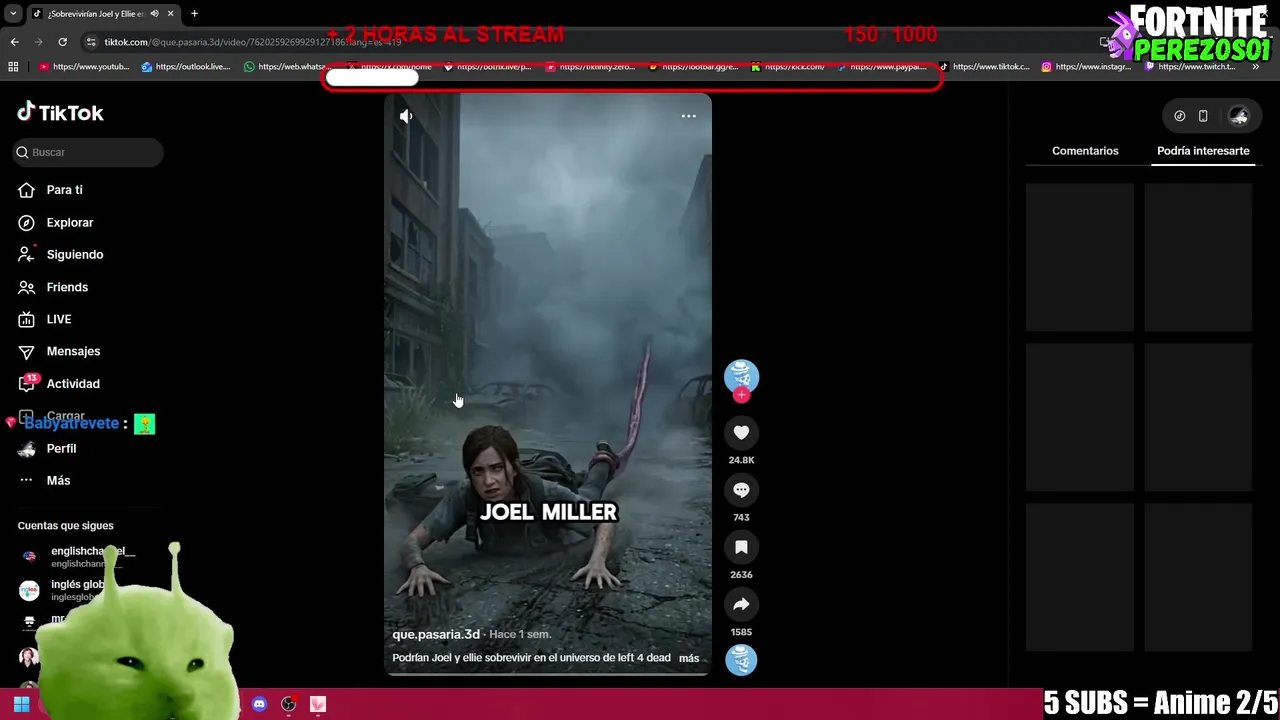Open the Windows Start menu

21,704
